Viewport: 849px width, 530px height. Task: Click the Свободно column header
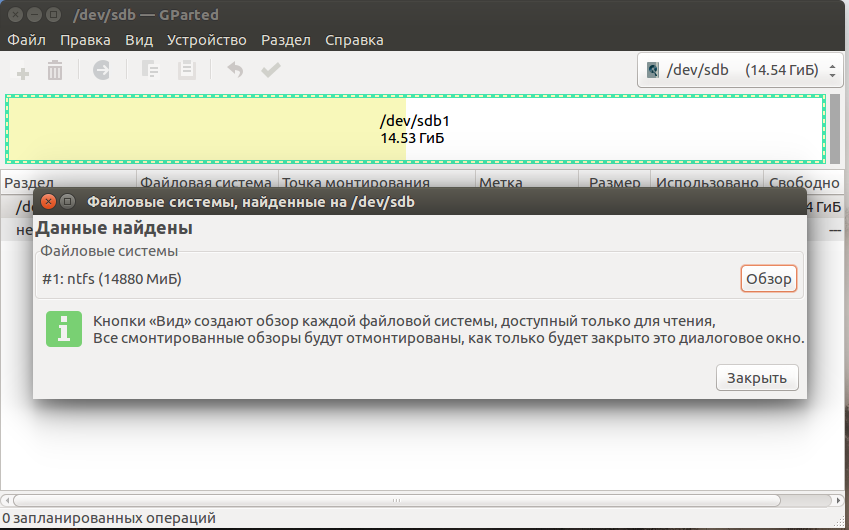[x=804, y=181]
